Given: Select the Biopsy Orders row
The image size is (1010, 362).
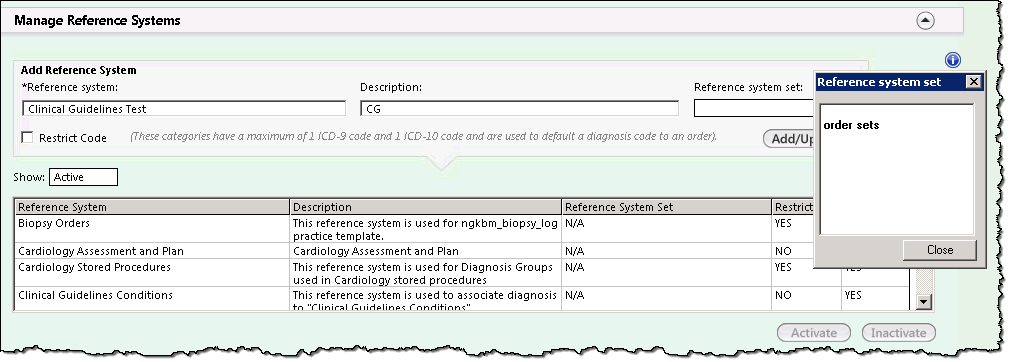Looking at the screenshot, I should [x=414, y=229].
